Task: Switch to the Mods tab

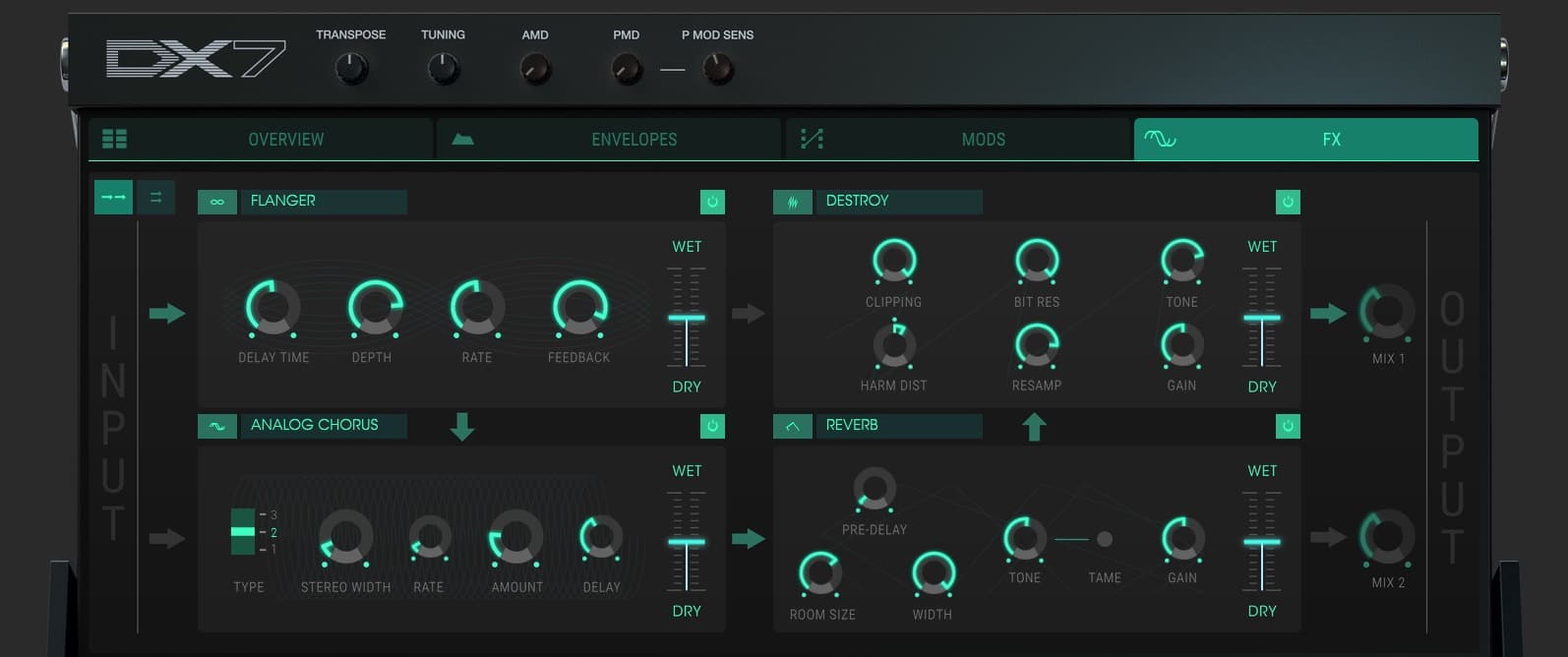Action: point(958,139)
